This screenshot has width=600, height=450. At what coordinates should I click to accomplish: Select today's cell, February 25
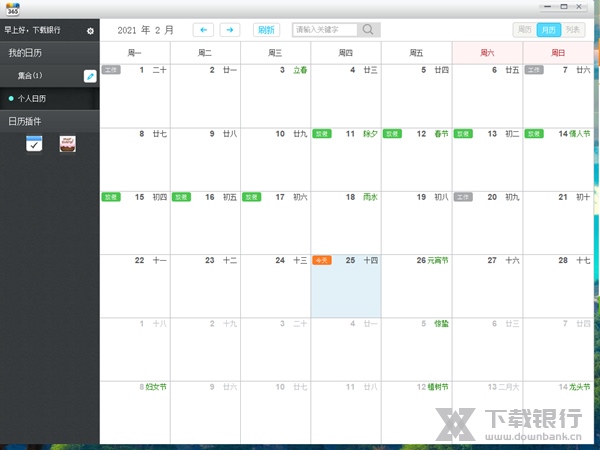[345, 285]
